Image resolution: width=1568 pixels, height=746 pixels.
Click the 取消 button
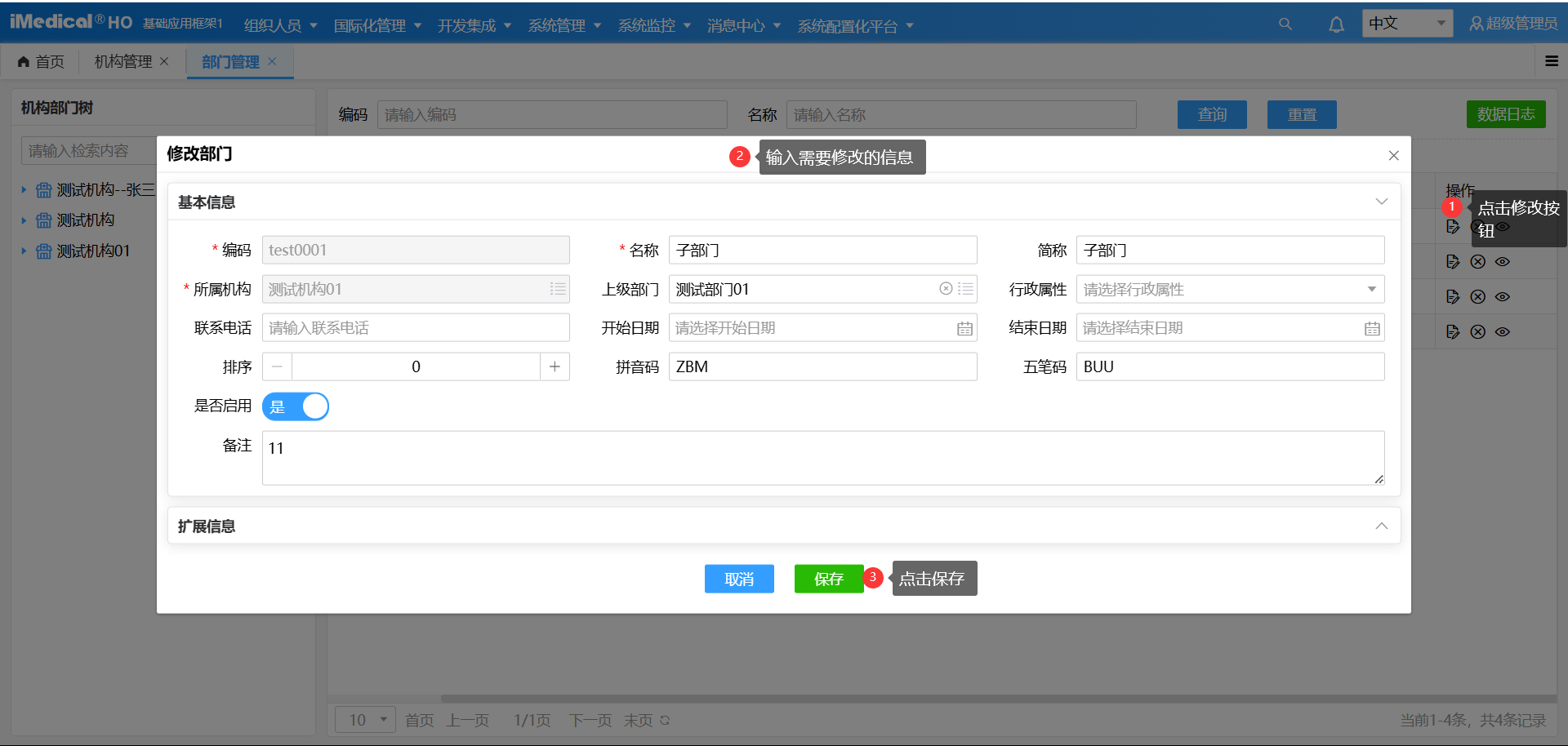[739, 579]
